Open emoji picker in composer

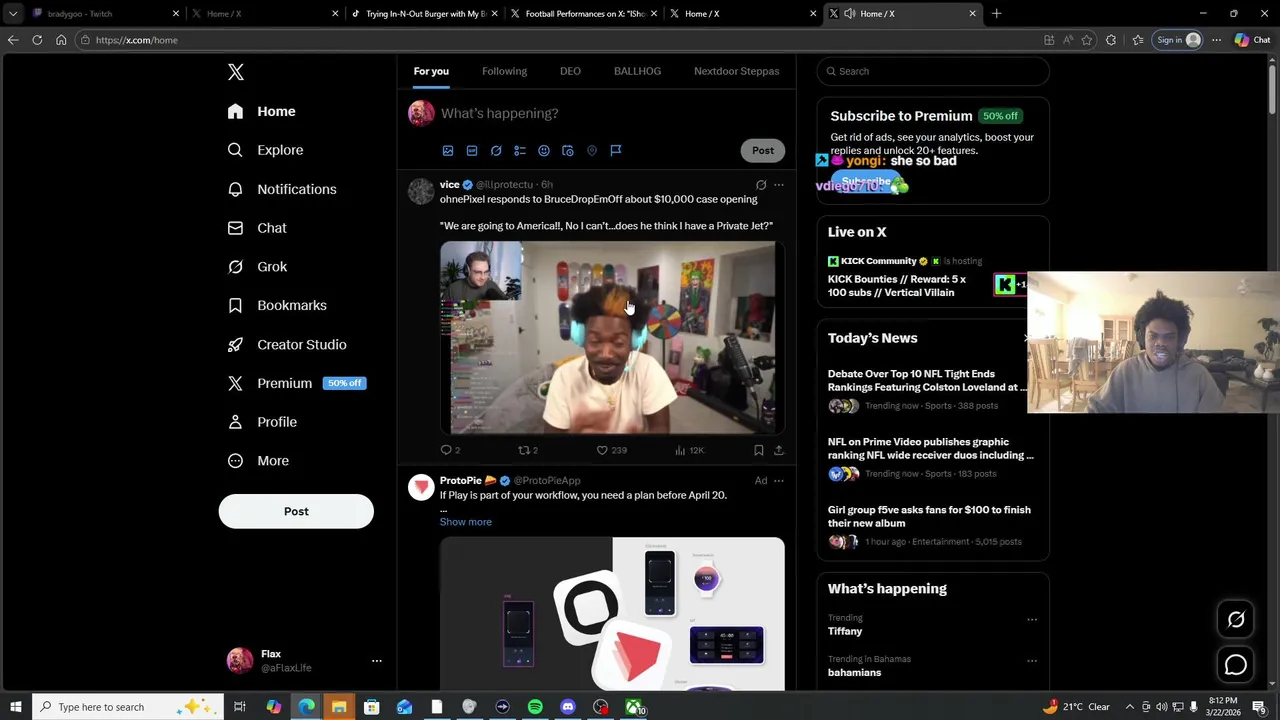(x=544, y=151)
